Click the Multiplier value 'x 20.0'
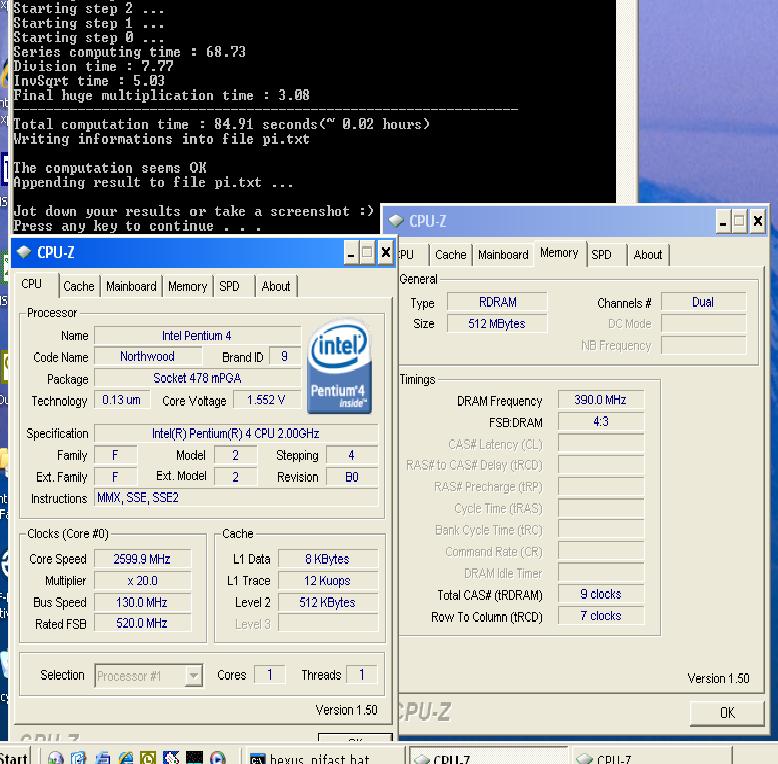778x764 pixels. (142, 580)
